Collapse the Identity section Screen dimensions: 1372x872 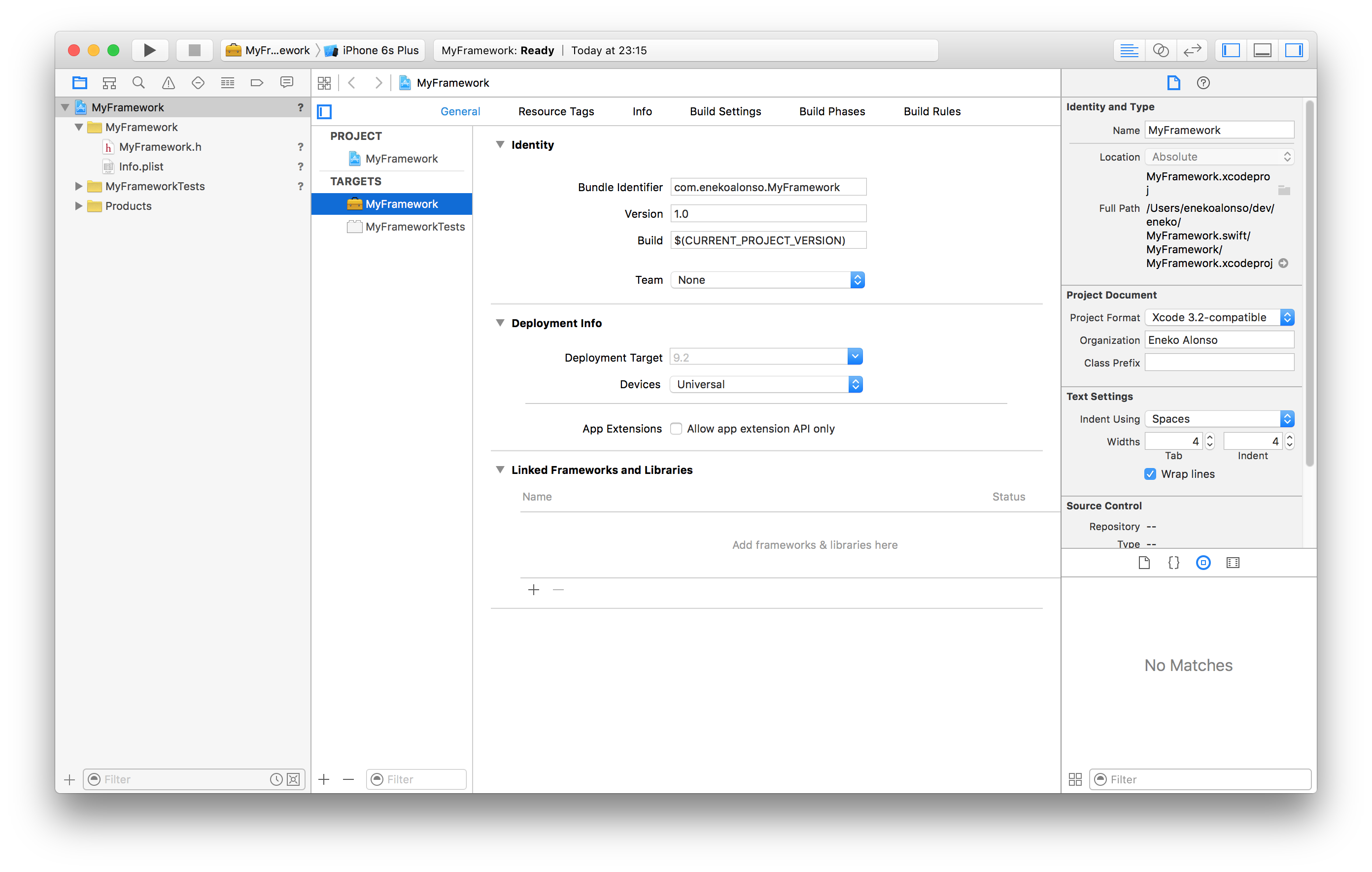pos(500,145)
